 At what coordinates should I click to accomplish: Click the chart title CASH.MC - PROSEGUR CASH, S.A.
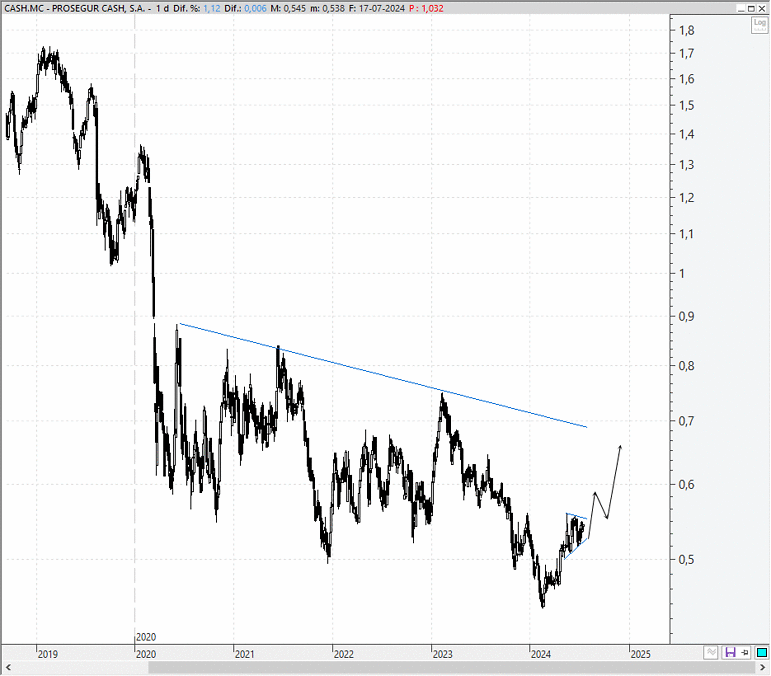74,8
